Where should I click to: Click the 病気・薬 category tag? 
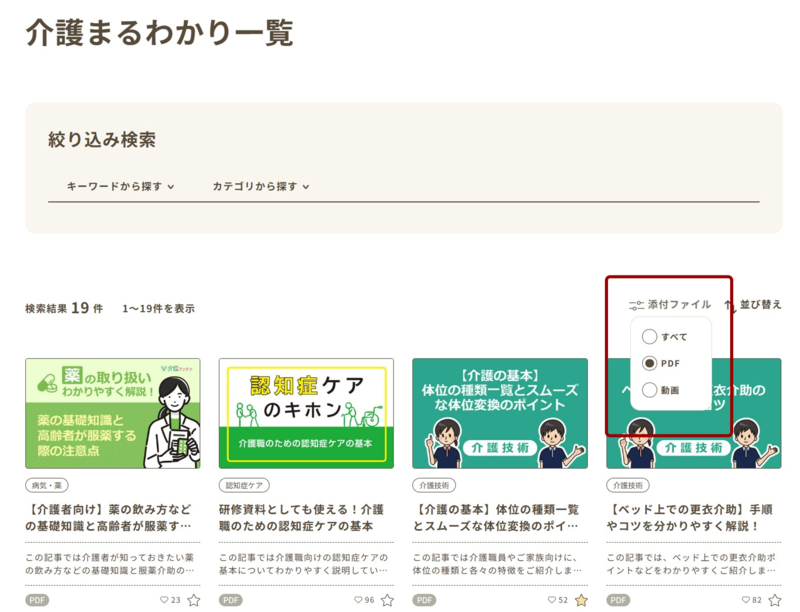[x=47, y=485]
